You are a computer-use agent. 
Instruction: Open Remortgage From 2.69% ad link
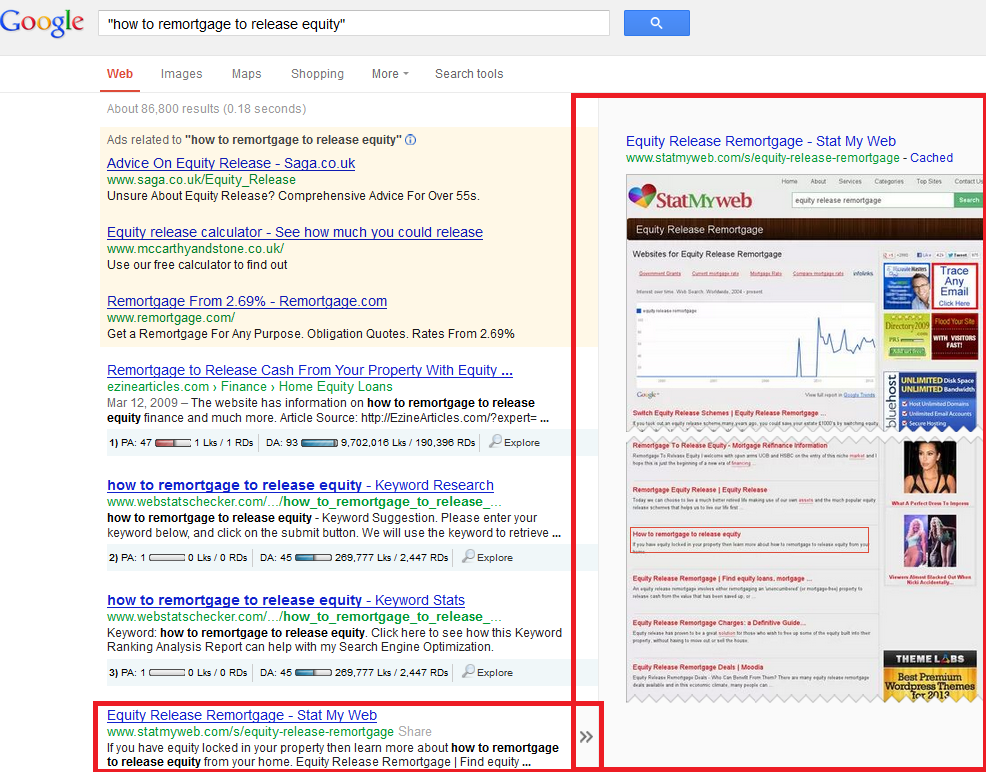click(x=247, y=301)
